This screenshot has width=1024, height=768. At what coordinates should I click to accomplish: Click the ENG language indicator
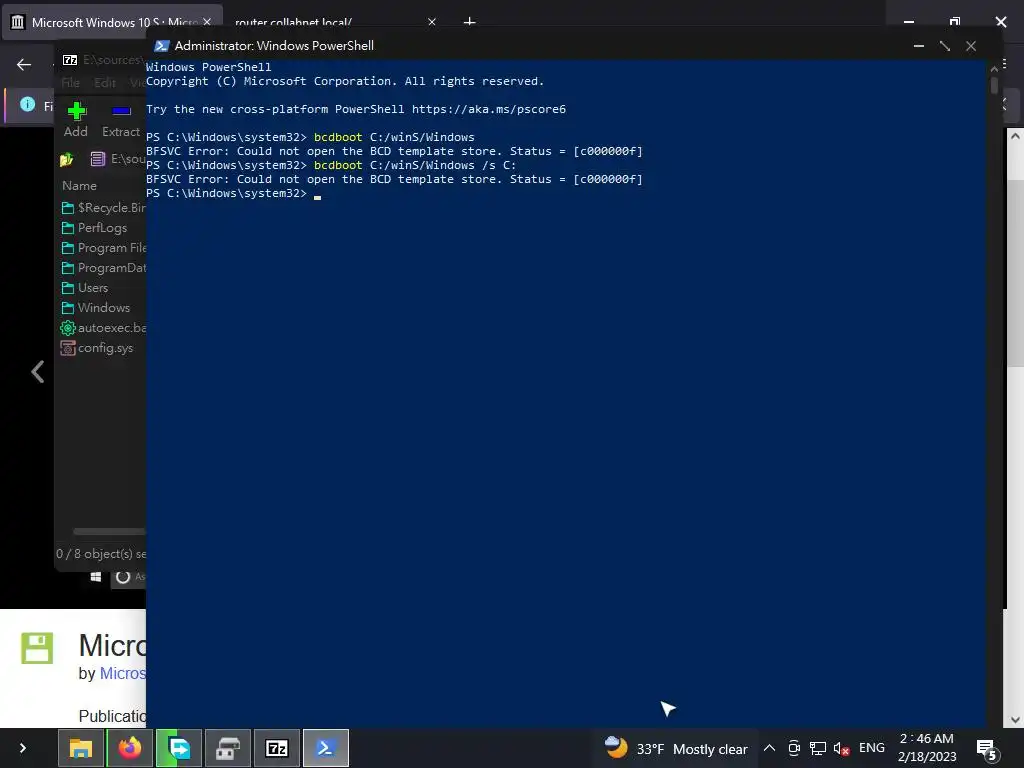(x=871, y=748)
